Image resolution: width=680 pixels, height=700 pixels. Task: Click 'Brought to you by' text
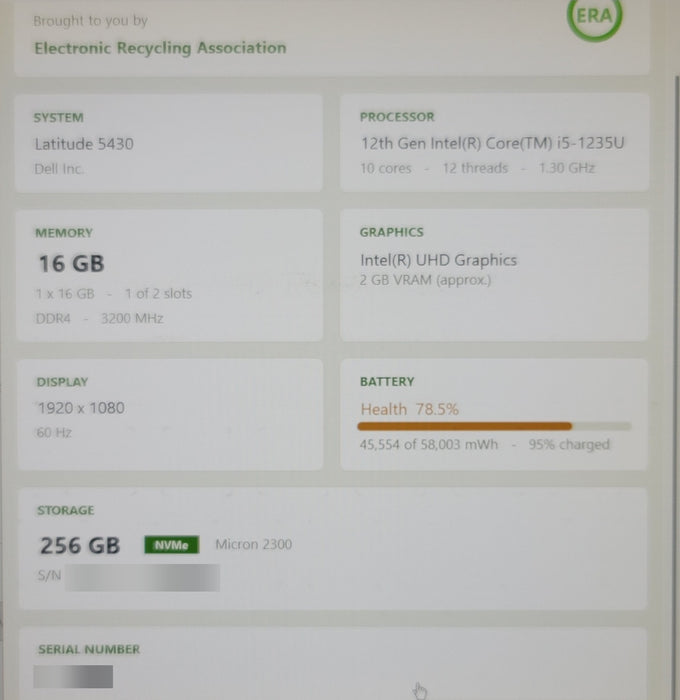pos(90,21)
